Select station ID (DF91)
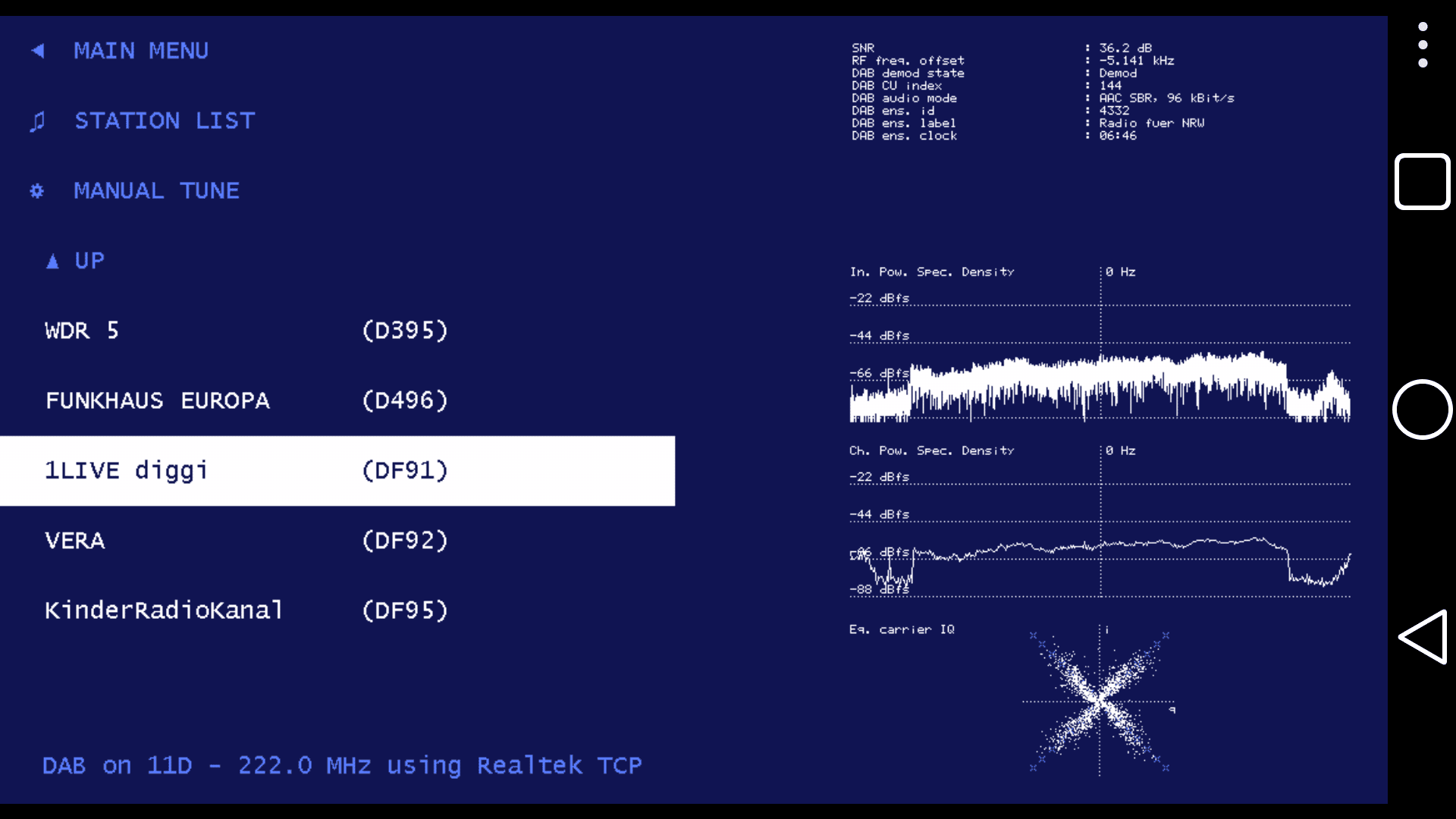Screen dimensions: 1456x819 [x=405, y=471]
